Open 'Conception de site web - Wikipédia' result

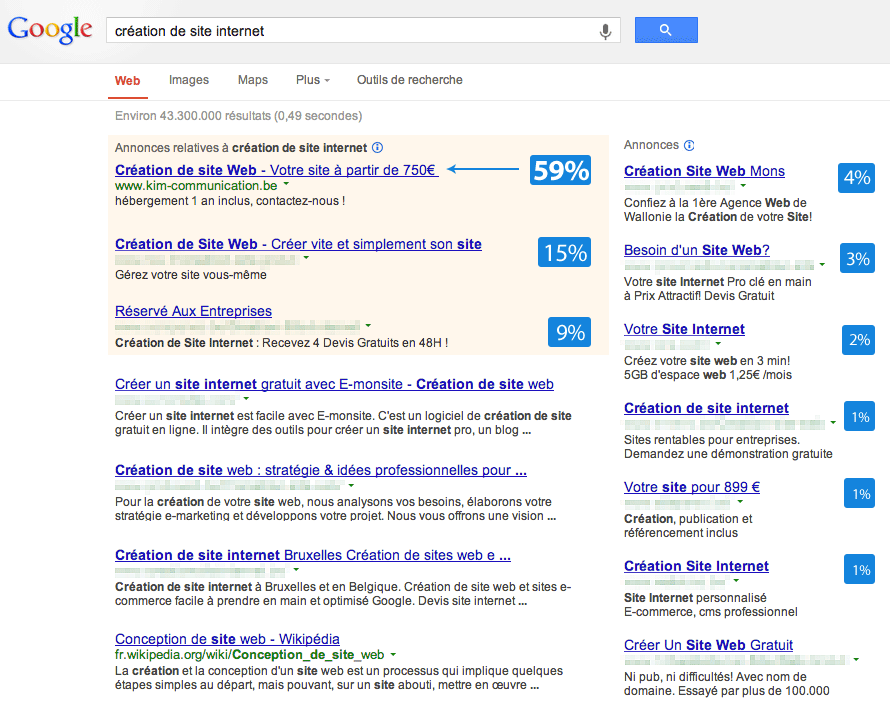pos(227,639)
